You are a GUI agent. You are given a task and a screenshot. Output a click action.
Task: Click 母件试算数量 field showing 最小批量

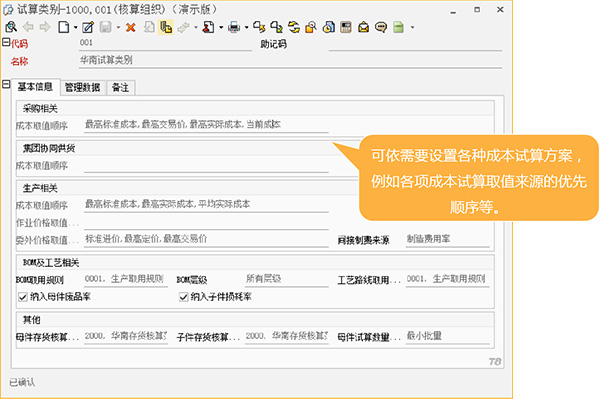tap(448, 337)
